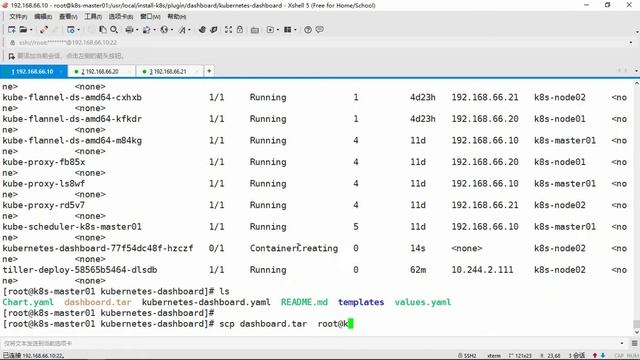Toggle full screen mode icon
The width and height of the screenshot is (640, 360).
pyautogui.click(x=229, y=29)
